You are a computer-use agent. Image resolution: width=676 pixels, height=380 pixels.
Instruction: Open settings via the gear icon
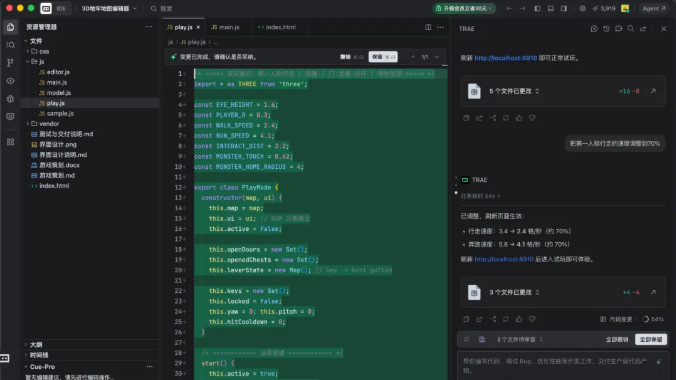pyautogui.click(x=582, y=8)
